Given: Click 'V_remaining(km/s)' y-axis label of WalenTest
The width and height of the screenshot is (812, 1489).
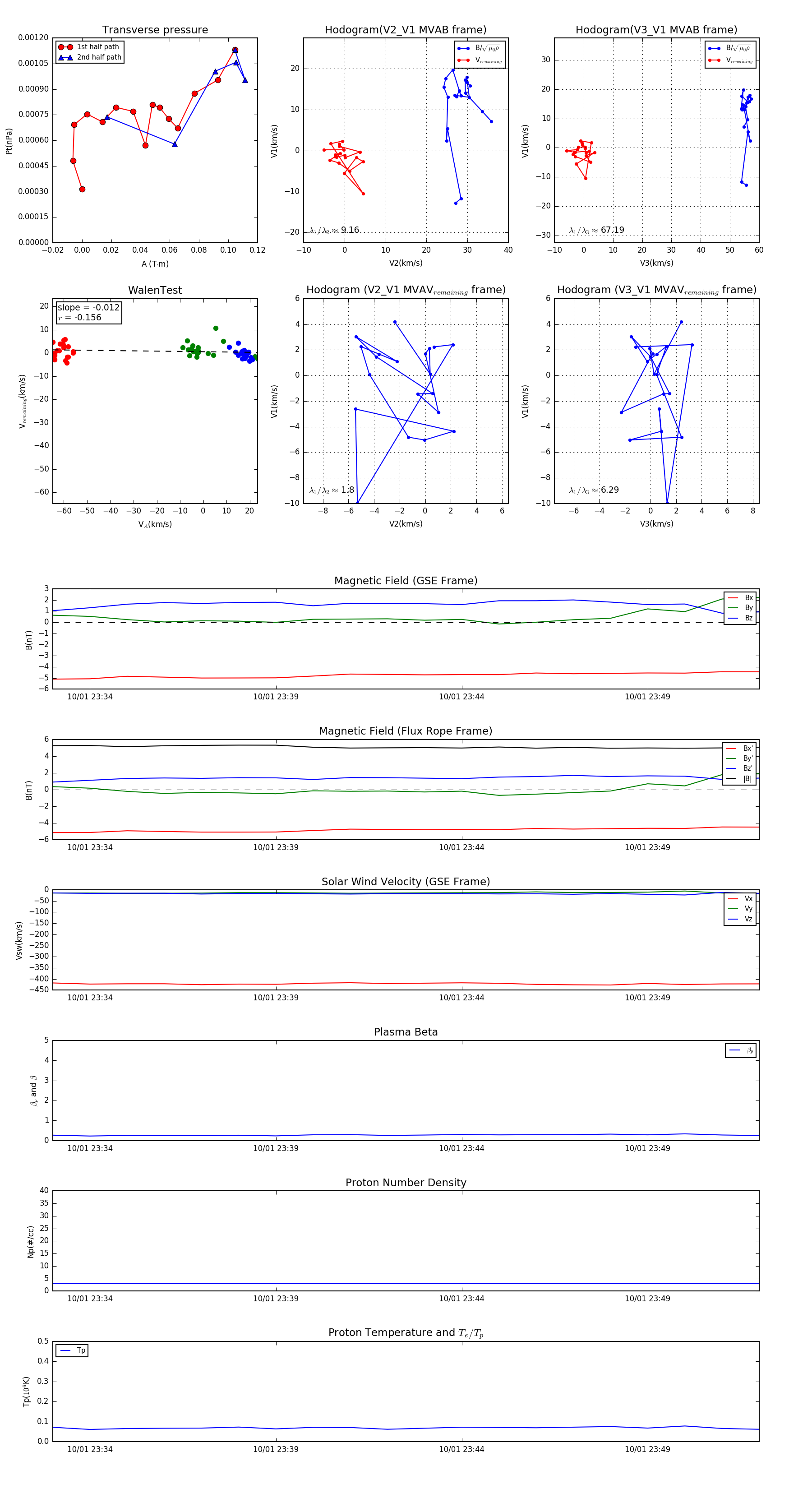Looking at the screenshot, I should (x=22, y=401).
